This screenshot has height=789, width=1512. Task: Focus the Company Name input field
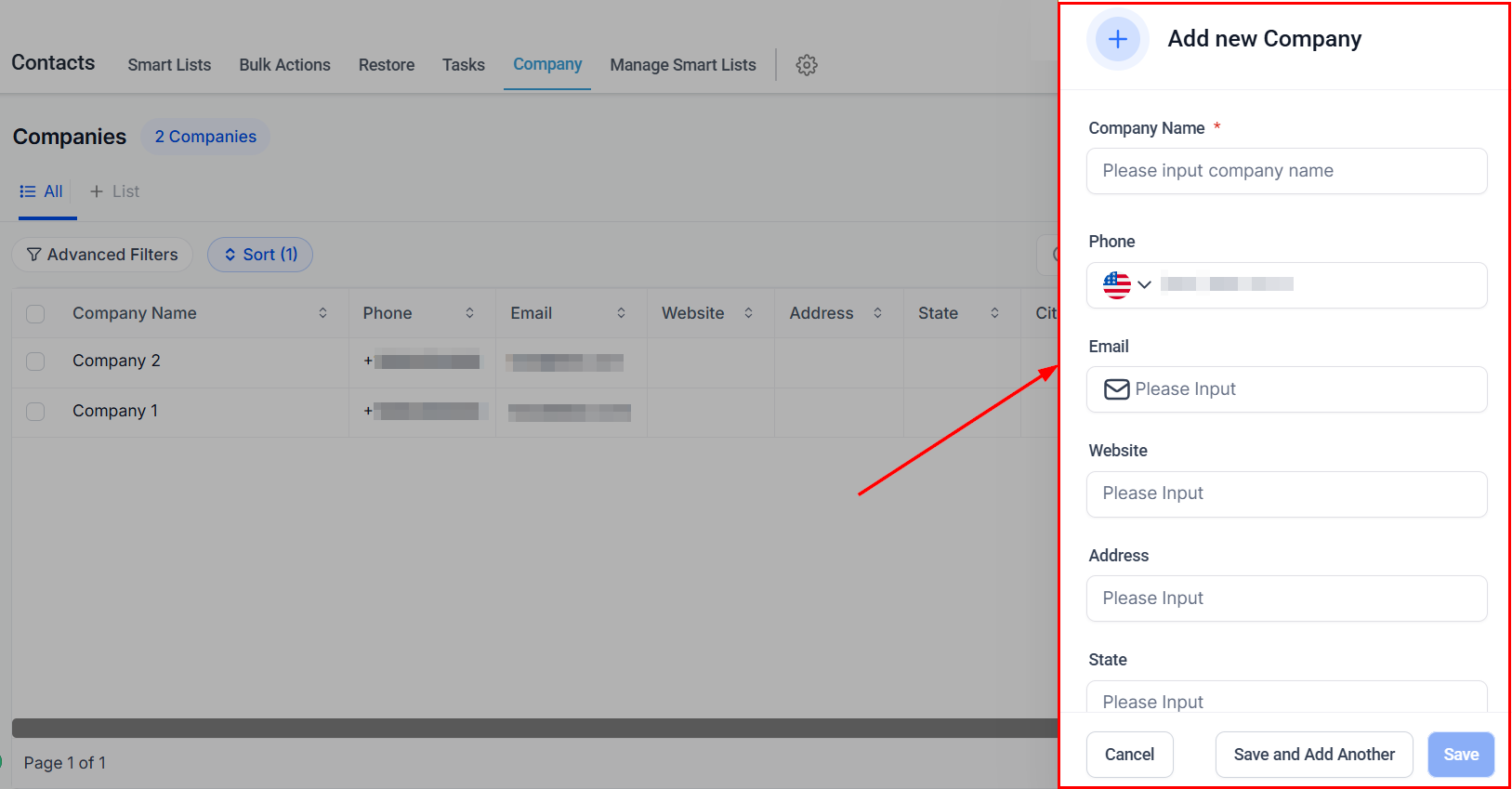pos(1286,171)
